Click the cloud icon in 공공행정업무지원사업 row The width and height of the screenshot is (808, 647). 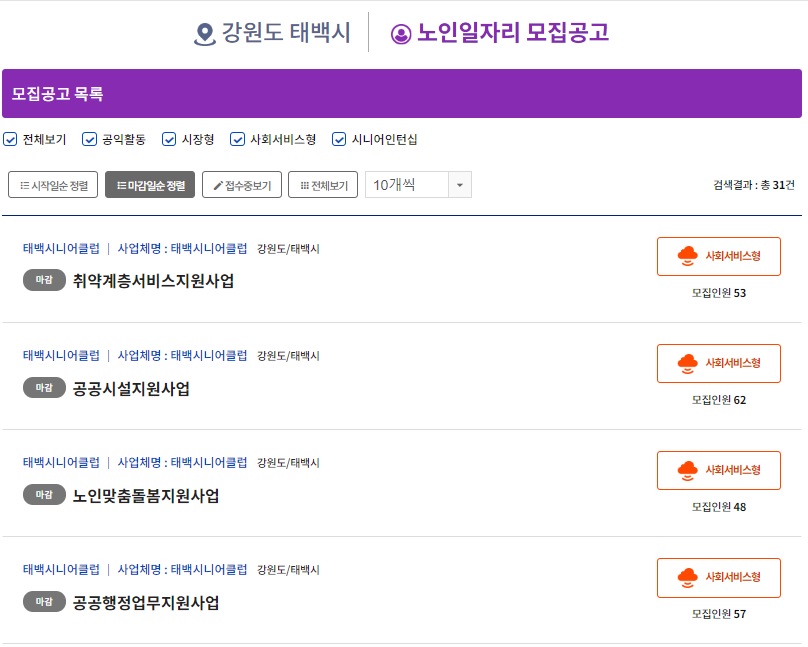(687, 577)
